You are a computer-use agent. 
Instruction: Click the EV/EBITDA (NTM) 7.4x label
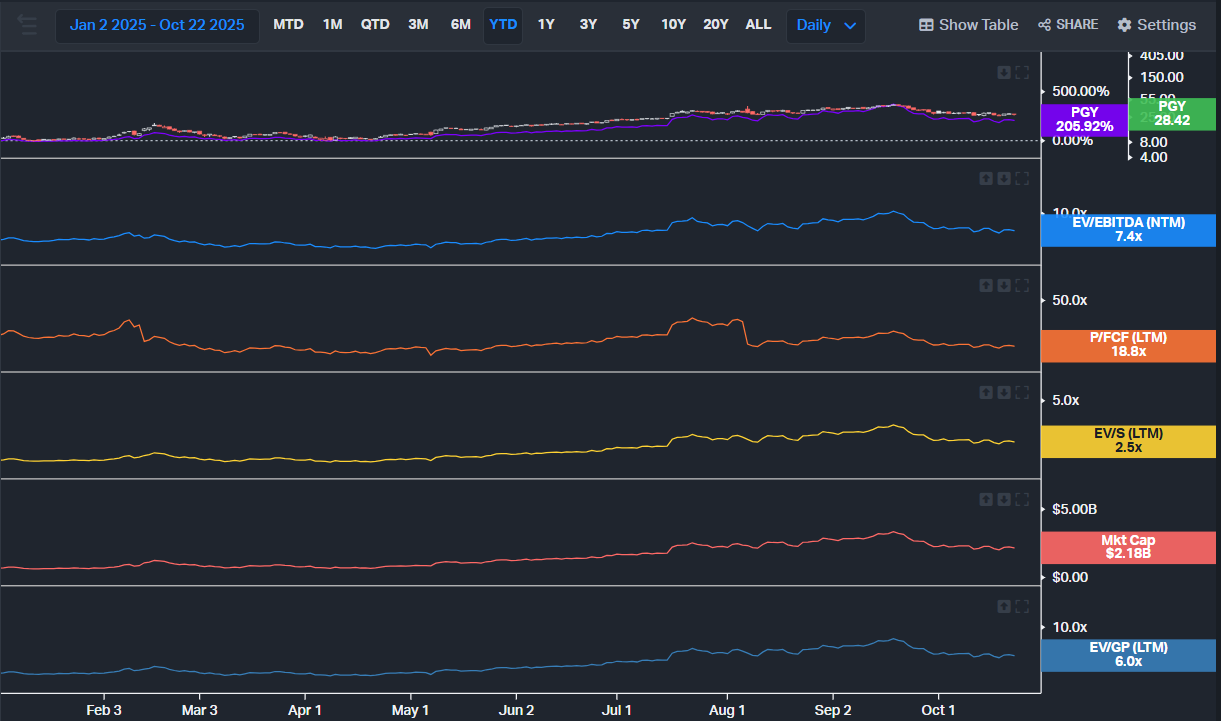(x=1128, y=230)
